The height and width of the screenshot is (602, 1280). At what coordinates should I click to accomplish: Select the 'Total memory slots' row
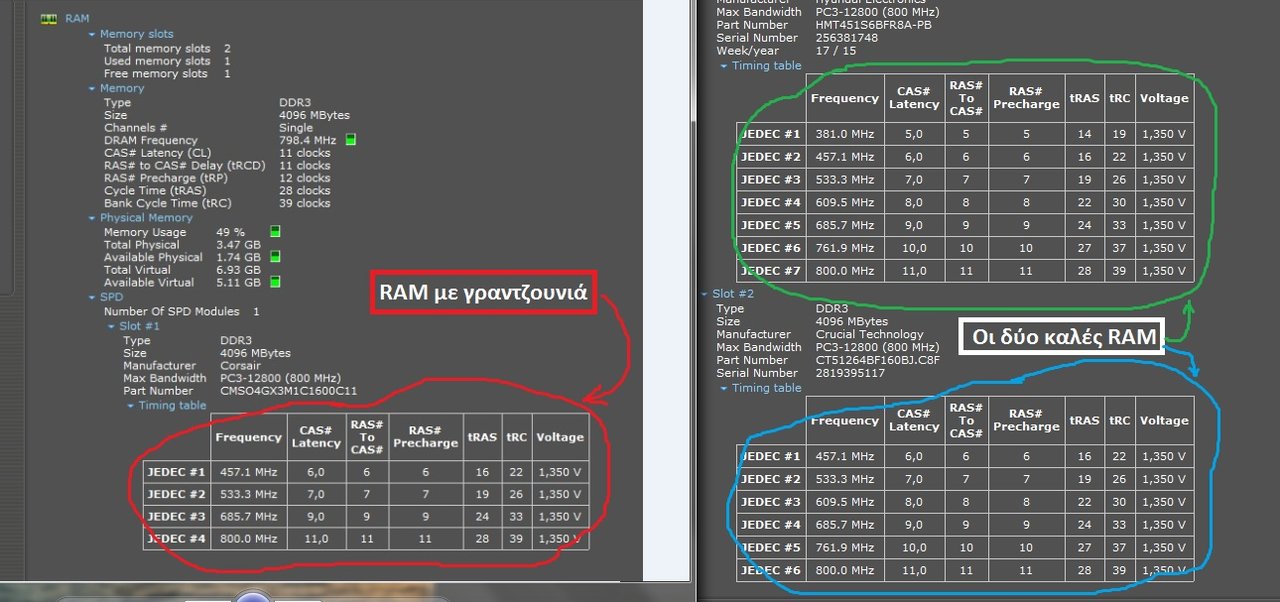point(167,48)
